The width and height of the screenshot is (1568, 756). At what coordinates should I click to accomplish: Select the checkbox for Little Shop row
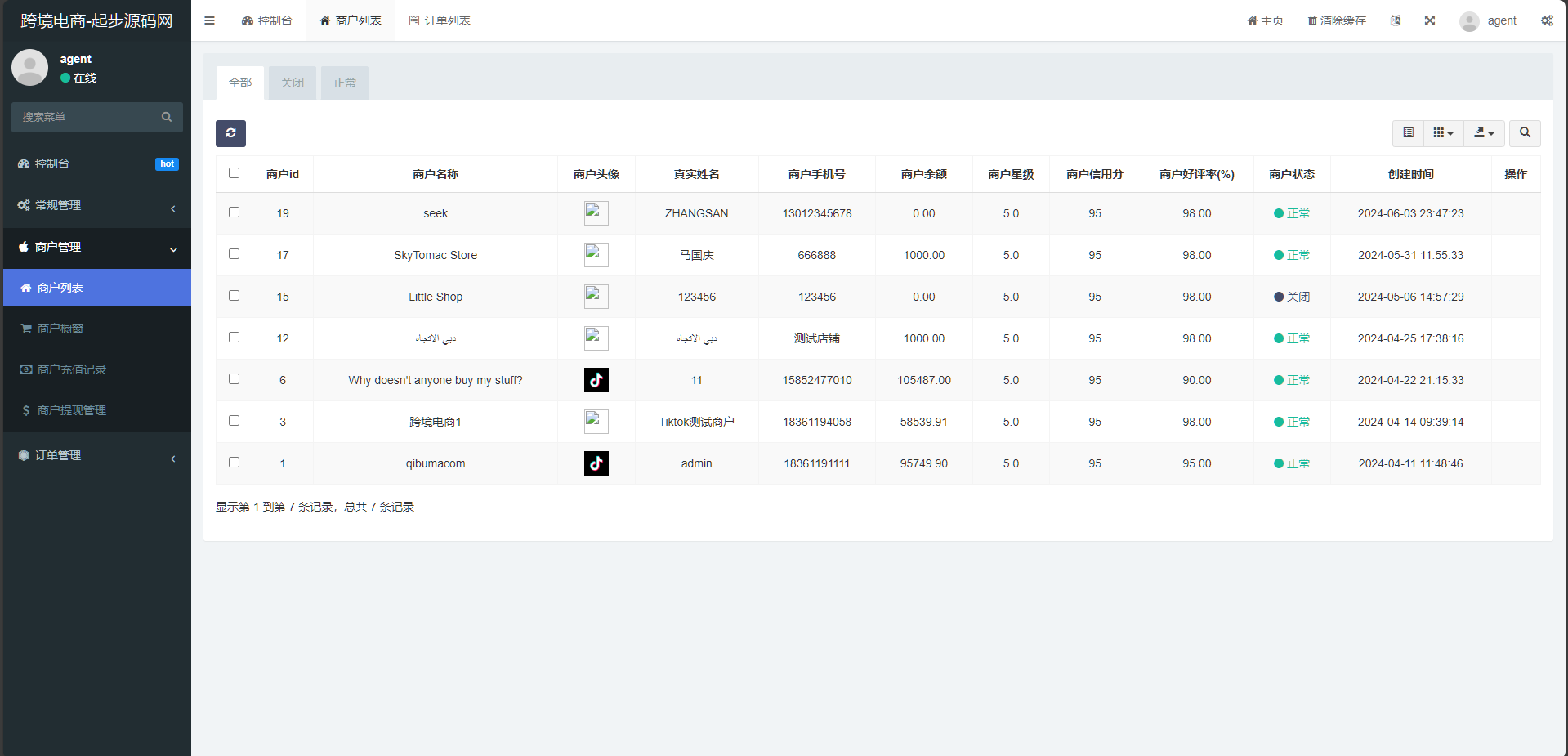click(235, 296)
